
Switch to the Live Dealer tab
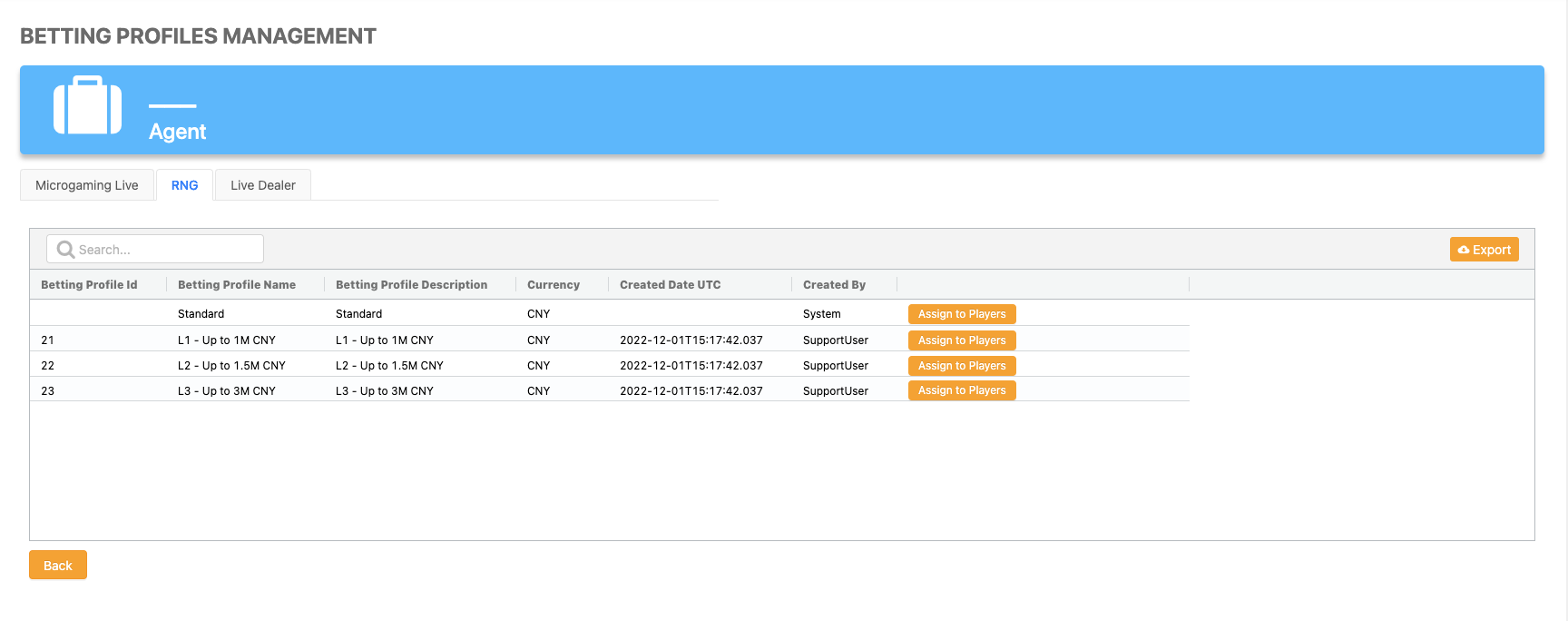tap(262, 185)
